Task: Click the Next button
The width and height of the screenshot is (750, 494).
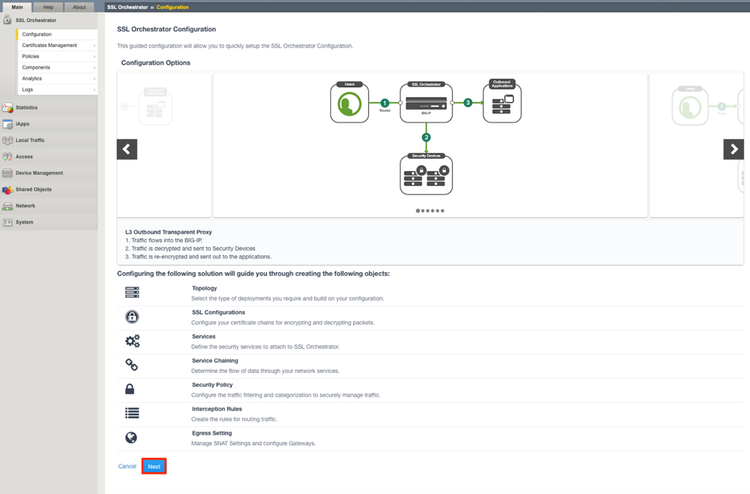Action: point(154,466)
